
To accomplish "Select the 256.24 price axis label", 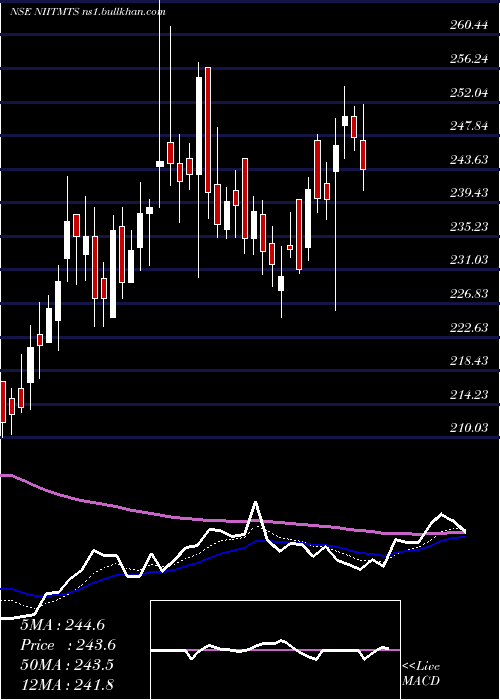I will tap(469, 58).
